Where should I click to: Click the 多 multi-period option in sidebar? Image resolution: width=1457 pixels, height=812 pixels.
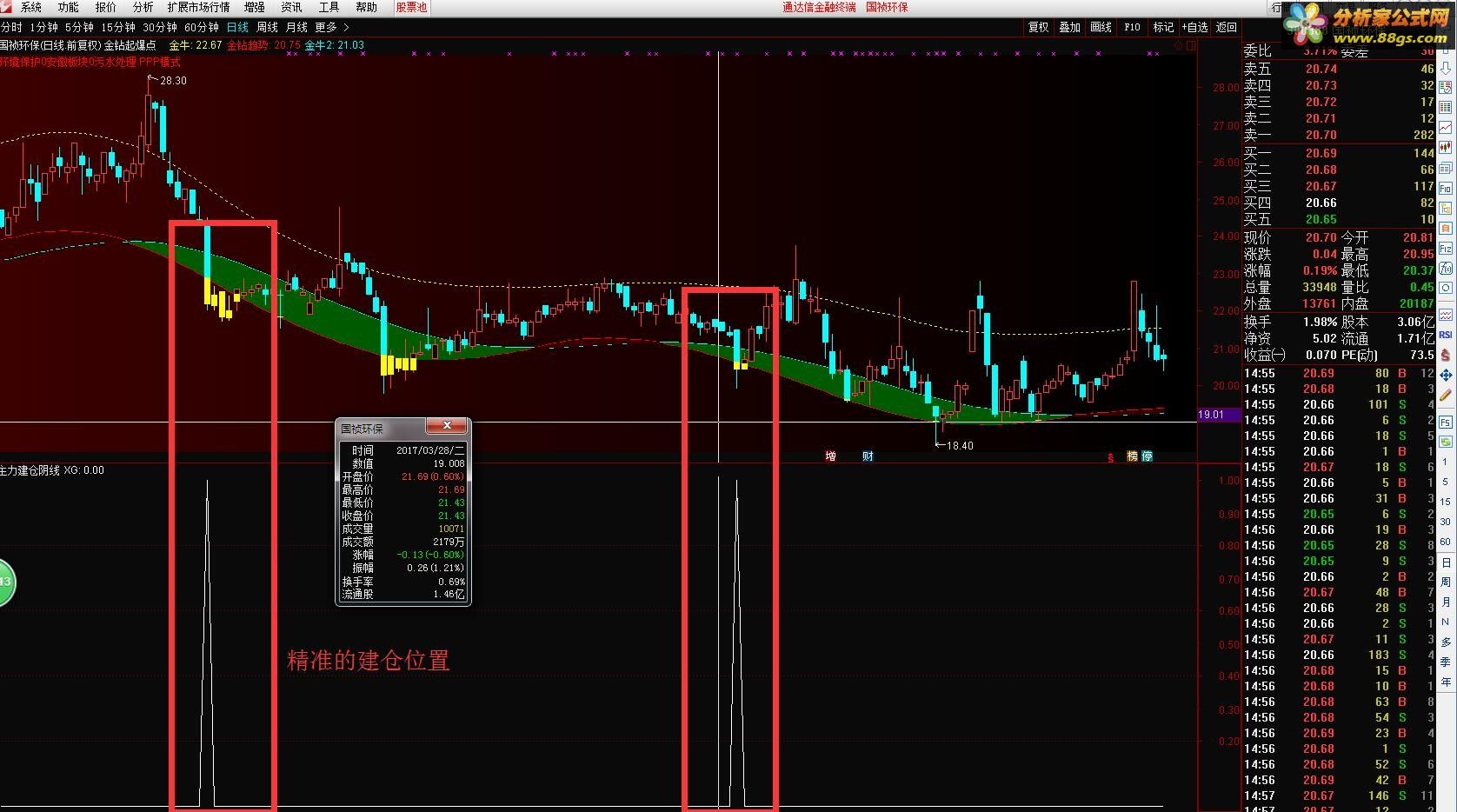[1445, 642]
